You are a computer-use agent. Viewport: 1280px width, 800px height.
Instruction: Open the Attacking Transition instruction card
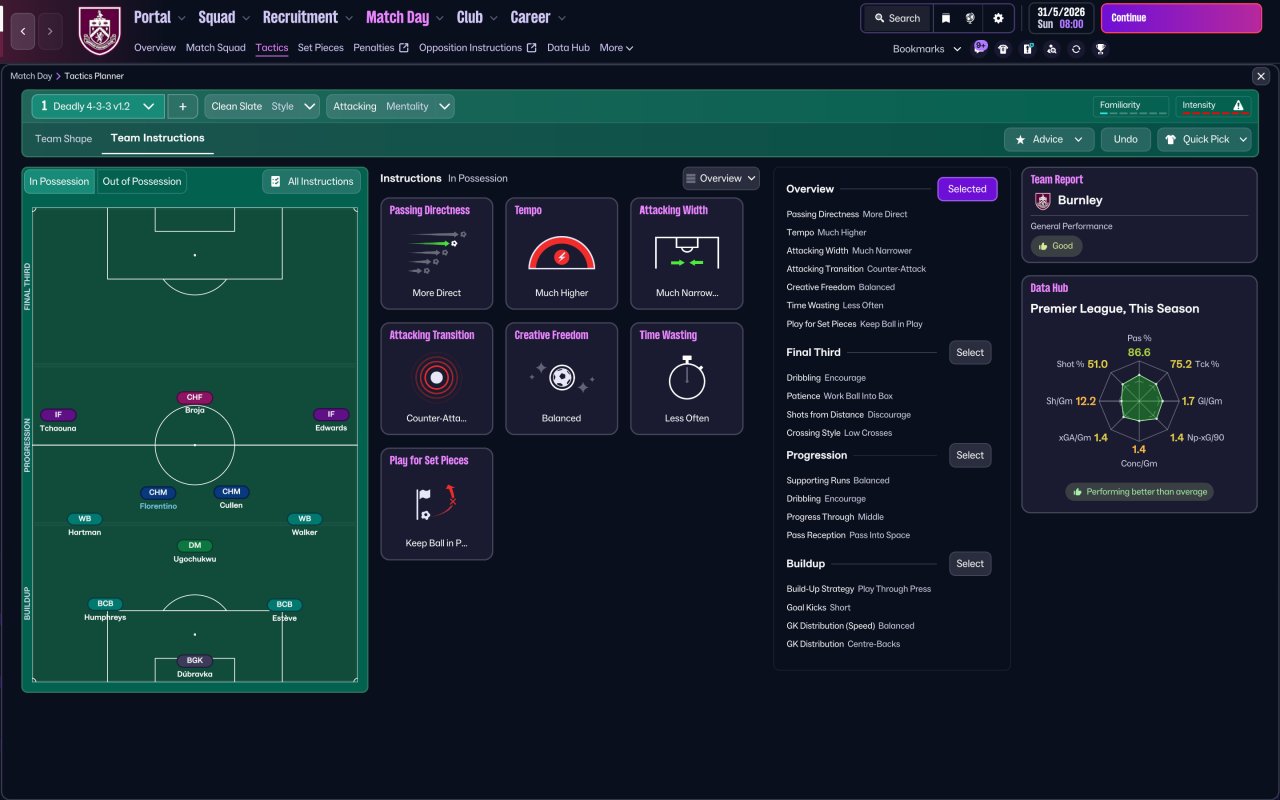437,378
